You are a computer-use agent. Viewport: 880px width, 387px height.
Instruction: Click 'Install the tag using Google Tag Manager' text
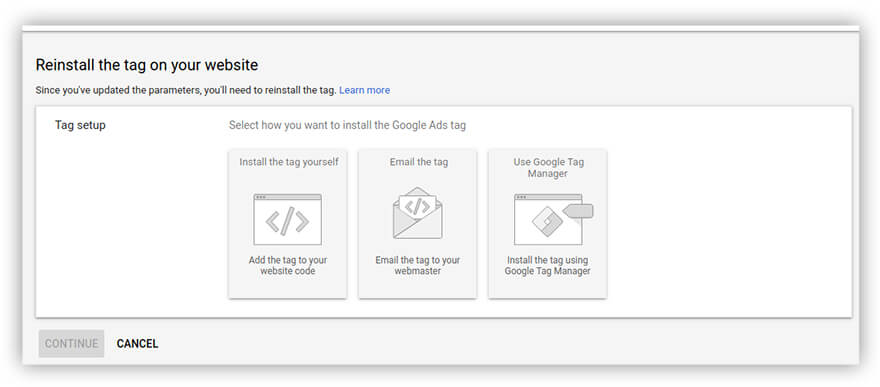(548, 265)
